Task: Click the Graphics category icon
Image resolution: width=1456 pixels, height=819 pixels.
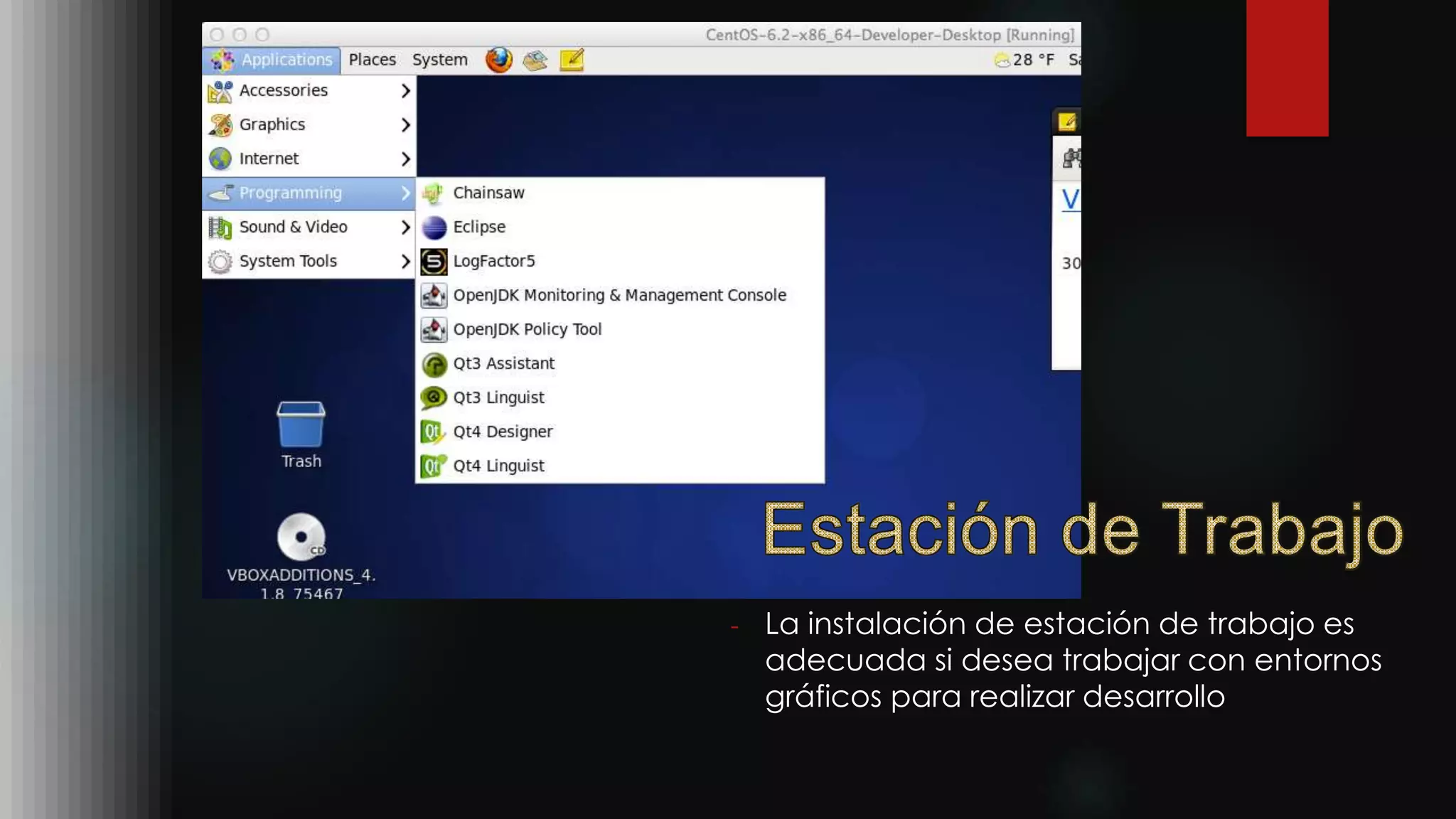Action: [x=220, y=125]
